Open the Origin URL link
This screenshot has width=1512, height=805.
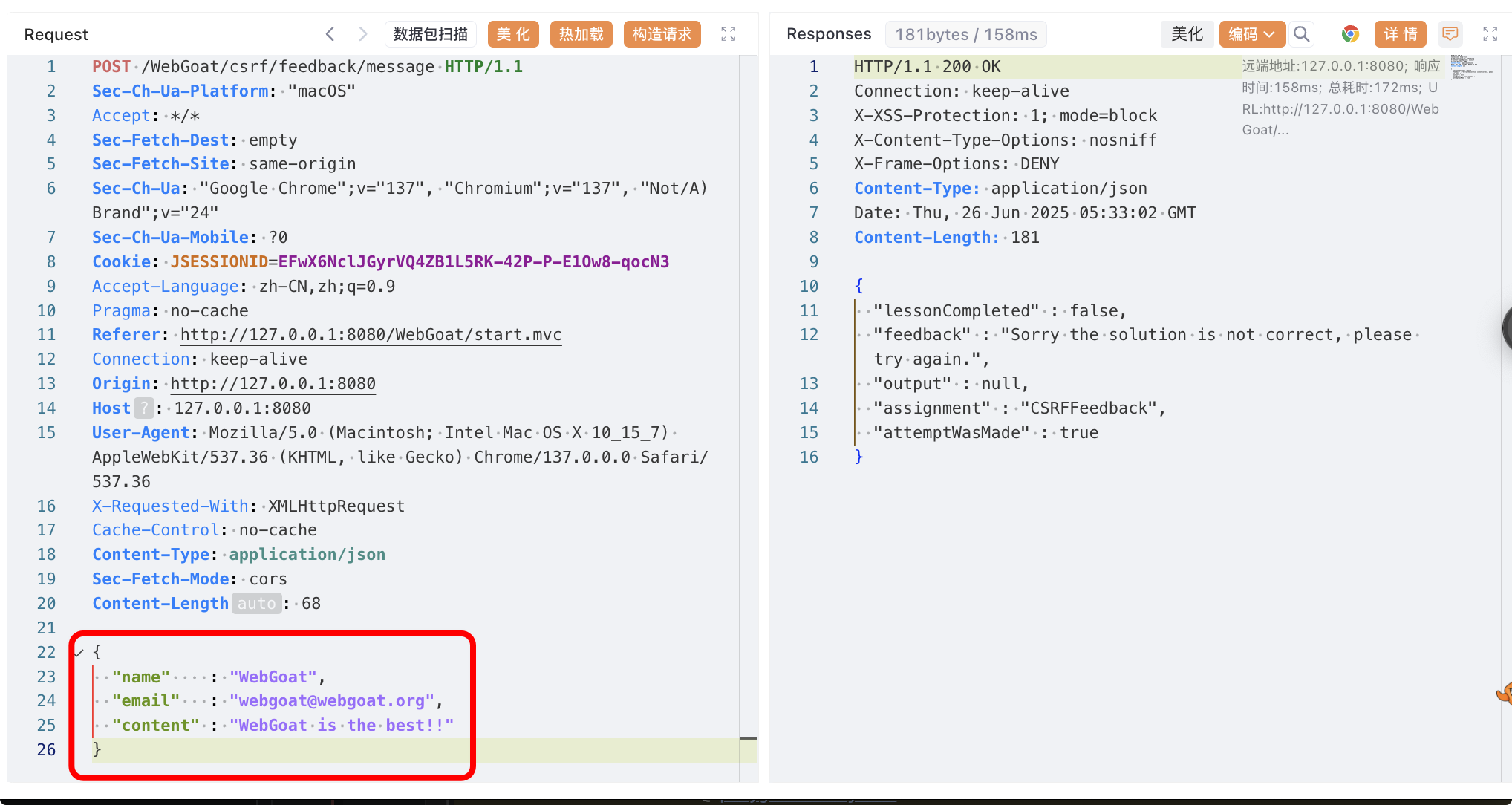pos(273,384)
